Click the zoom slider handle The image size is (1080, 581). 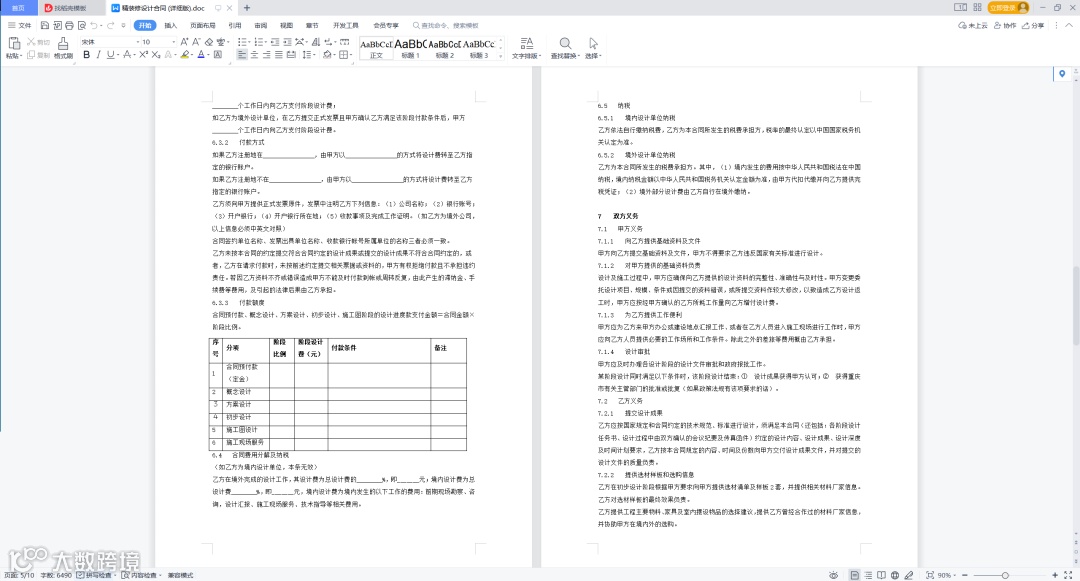[x=1005, y=575]
